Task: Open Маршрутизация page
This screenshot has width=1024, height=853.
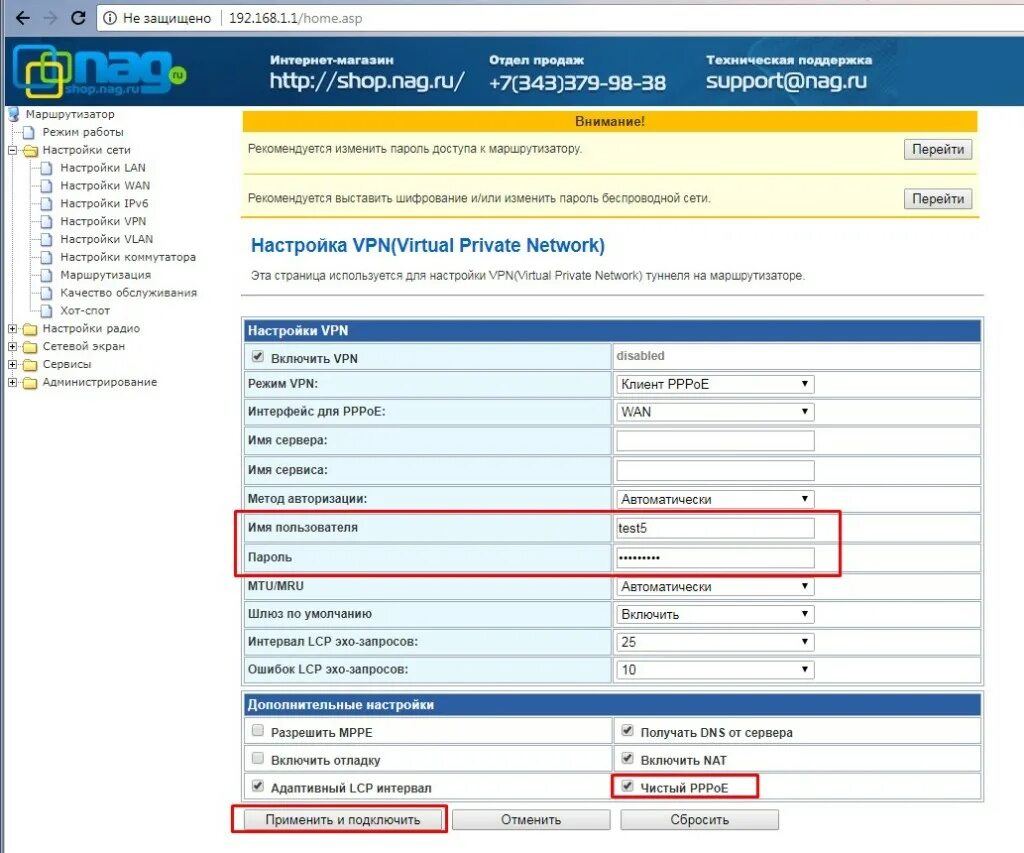Action: [x=105, y=275]
